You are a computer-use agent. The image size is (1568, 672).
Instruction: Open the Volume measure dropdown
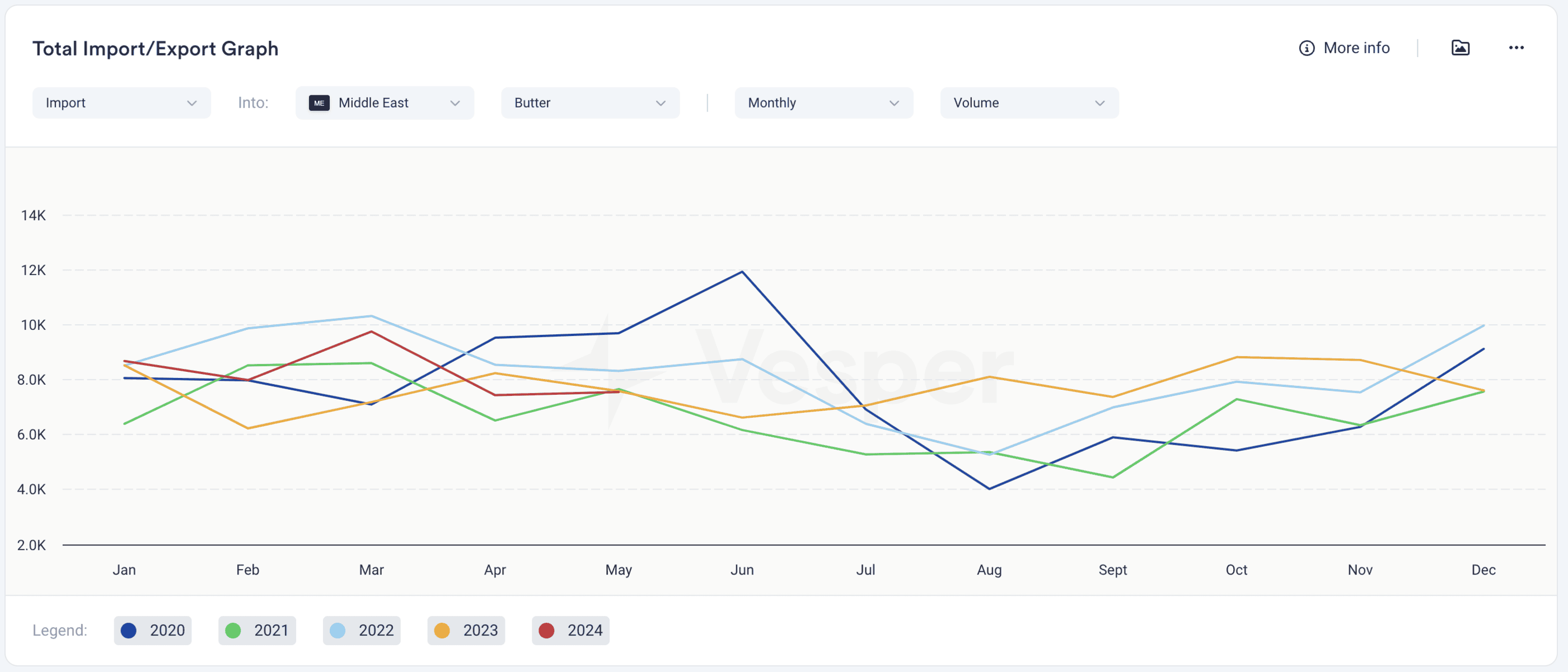point(1029,103)
